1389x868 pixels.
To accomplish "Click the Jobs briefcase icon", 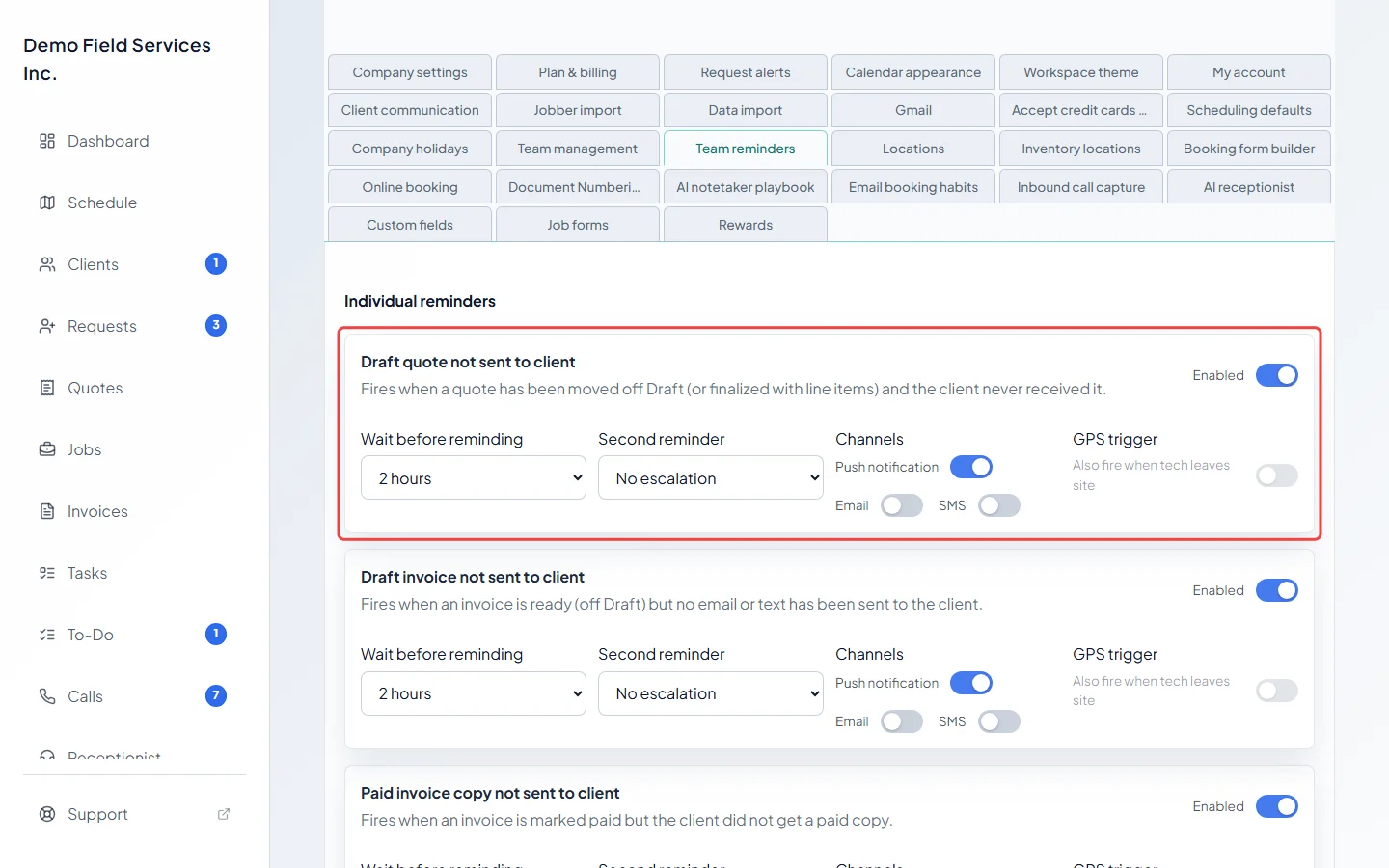I will tap(47, 449).
